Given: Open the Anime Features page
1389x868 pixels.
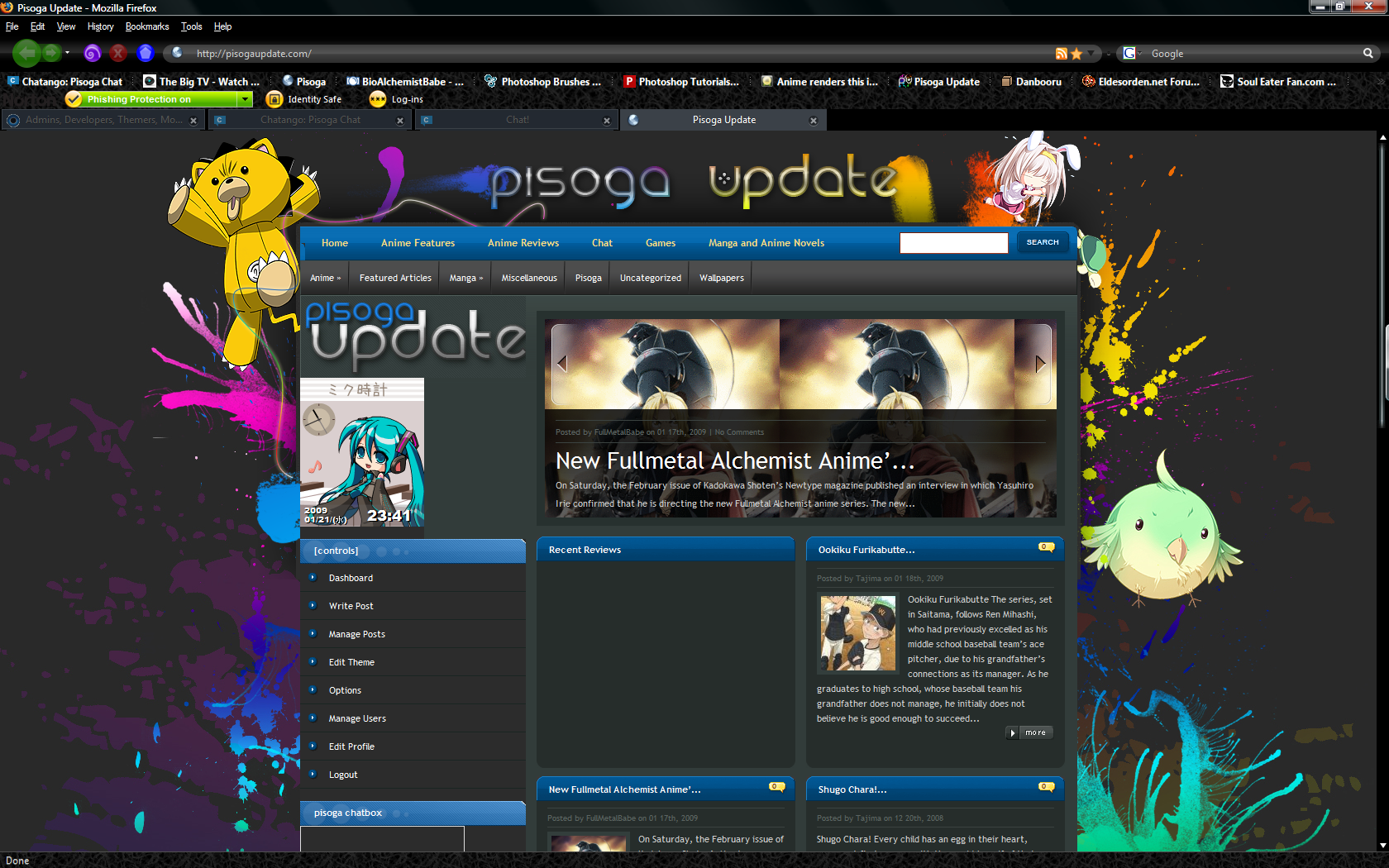Looking at the screenshot, I should (418, 243).
